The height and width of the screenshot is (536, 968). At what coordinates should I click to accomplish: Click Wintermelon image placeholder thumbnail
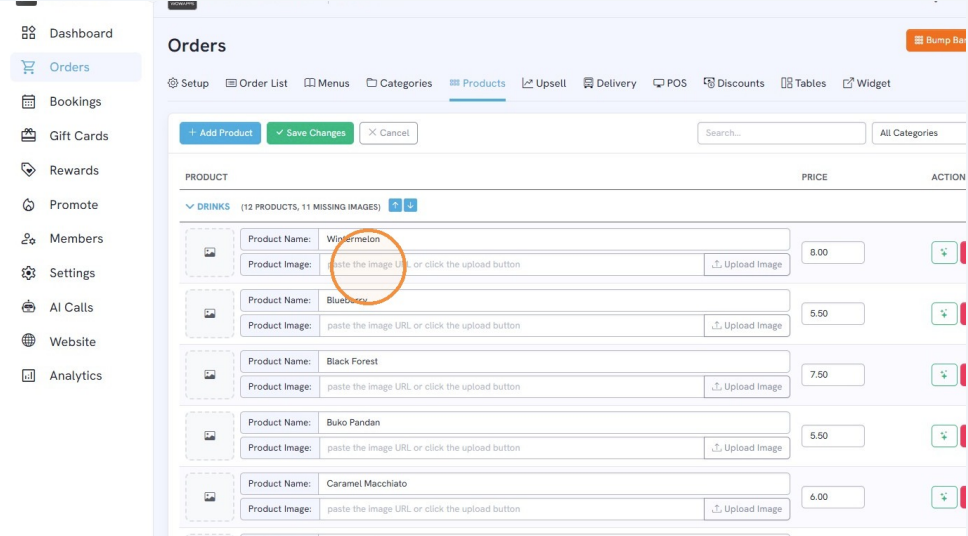(x=210, y=252)
